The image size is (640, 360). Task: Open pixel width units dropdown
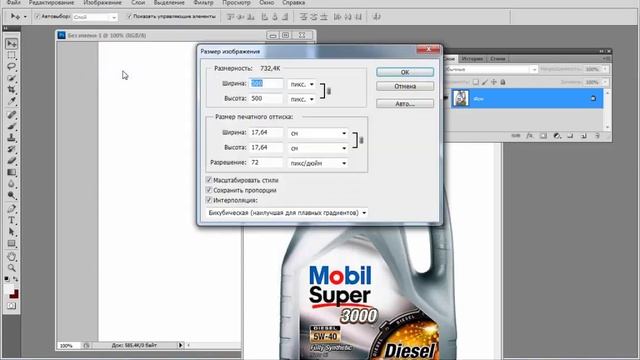point(302,84)
